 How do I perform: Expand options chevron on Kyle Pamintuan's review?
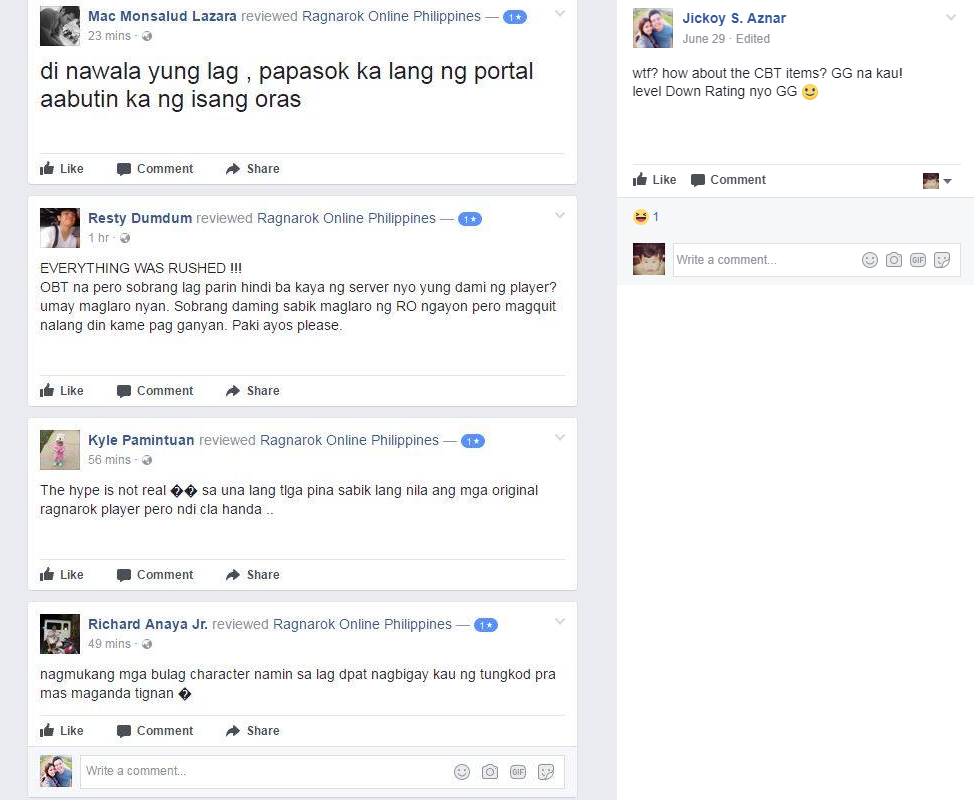[560, 437]
